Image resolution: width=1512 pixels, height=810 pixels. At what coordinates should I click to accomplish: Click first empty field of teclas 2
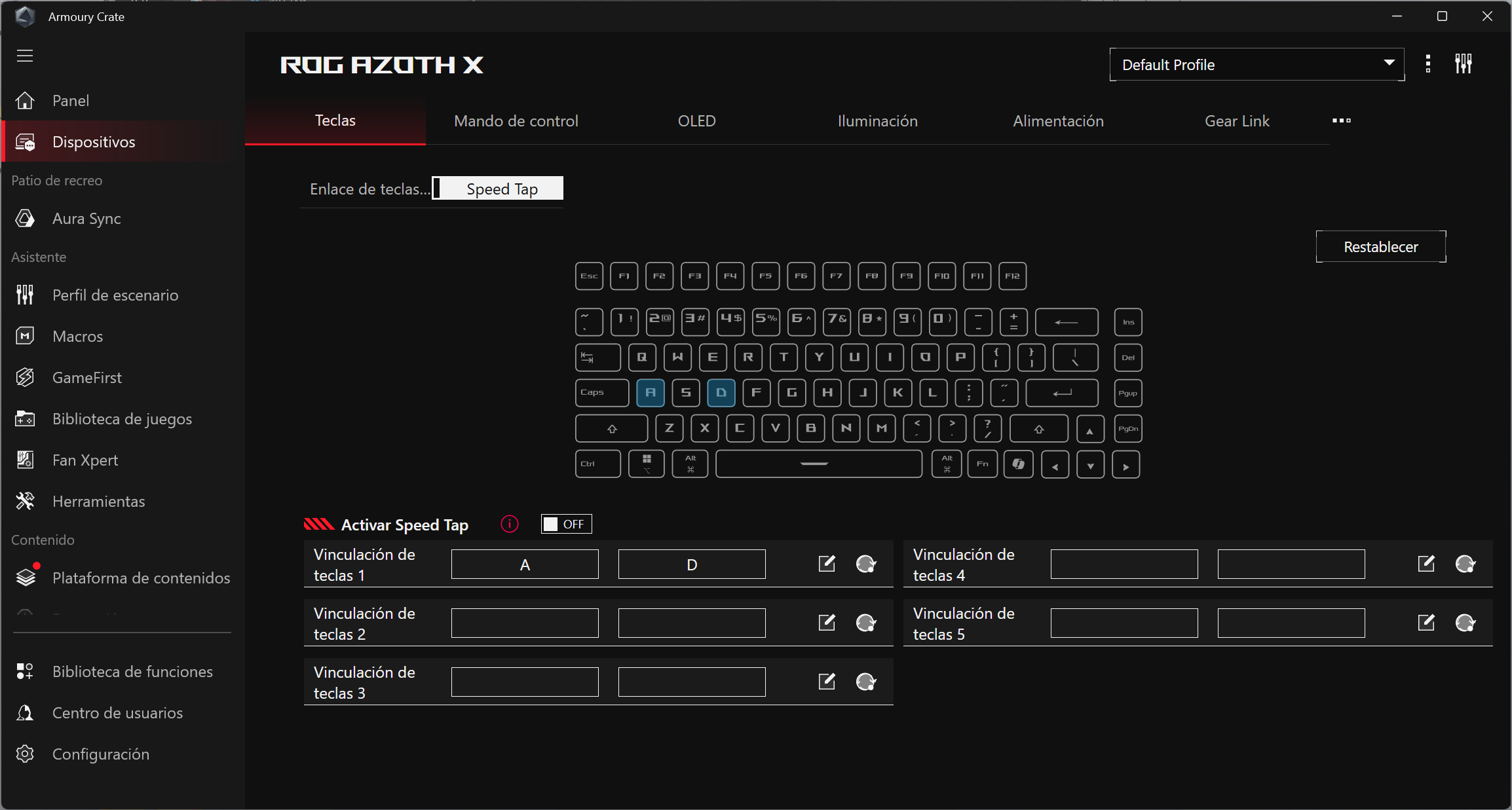coord(525,623)
